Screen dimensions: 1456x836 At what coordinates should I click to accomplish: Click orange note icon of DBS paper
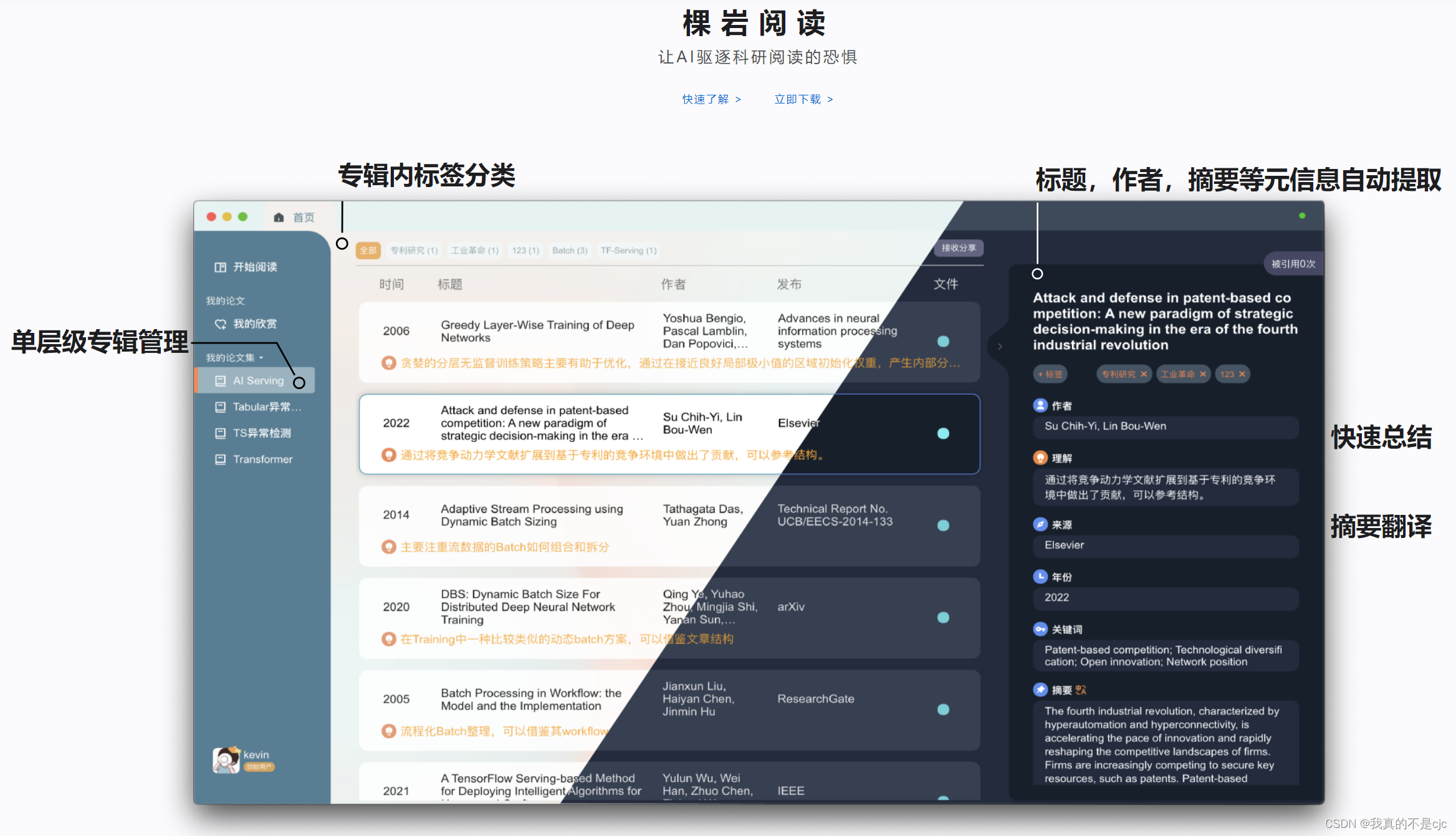(x=389, y=639)
